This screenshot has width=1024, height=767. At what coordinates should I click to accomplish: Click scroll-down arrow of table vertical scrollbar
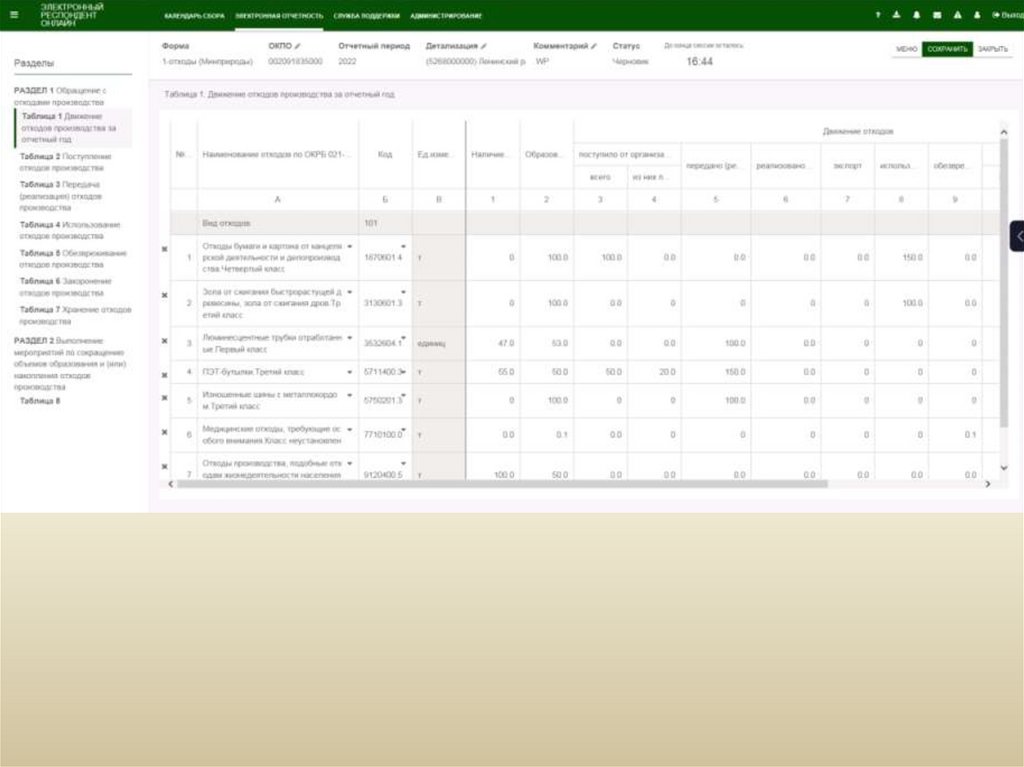(1004, 468)
